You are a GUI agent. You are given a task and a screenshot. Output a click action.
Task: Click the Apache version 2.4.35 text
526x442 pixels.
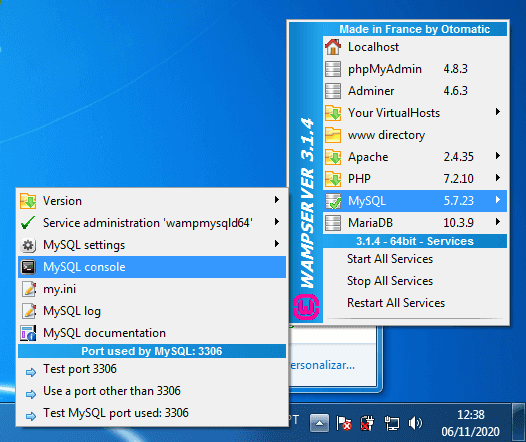click(459, 157)
